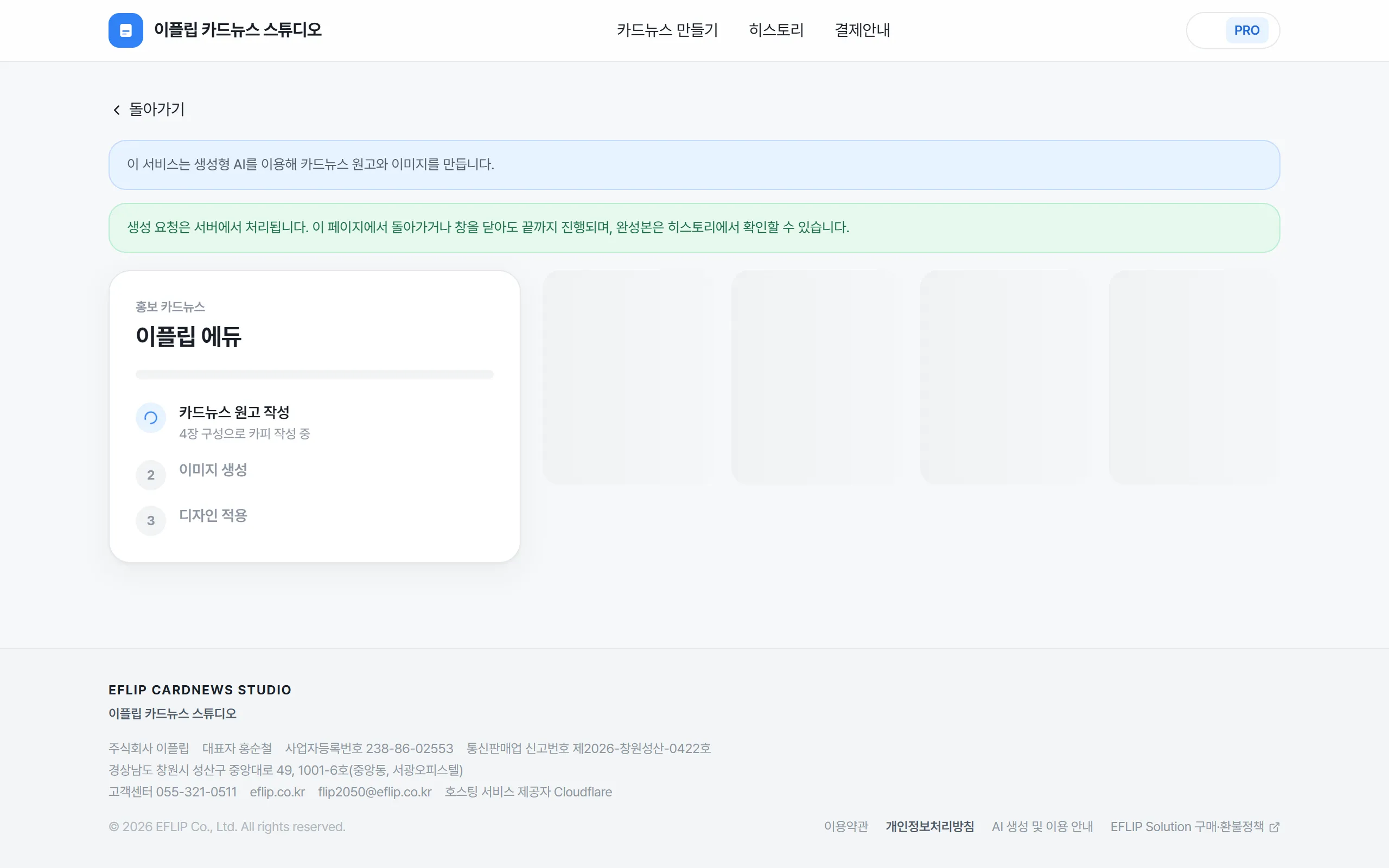Click the 호스팅 서비스 제공자 Cloudflare text
Image resolution: width=1389 pixels, height=868 pixels.
[x=528, y=792]
